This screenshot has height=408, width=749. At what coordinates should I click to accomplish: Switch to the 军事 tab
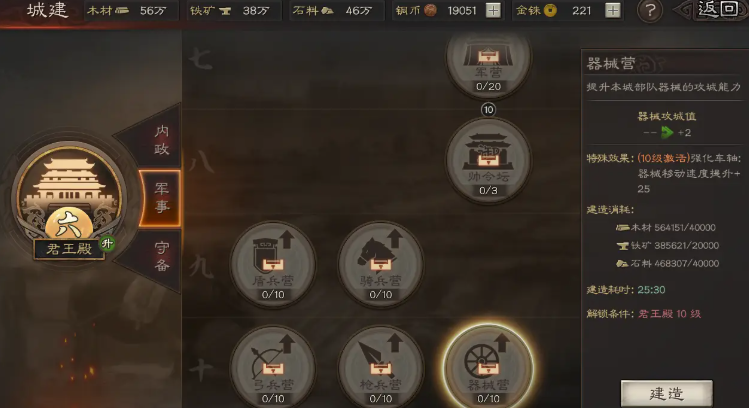pyautogui.click(x=160, y=197)
